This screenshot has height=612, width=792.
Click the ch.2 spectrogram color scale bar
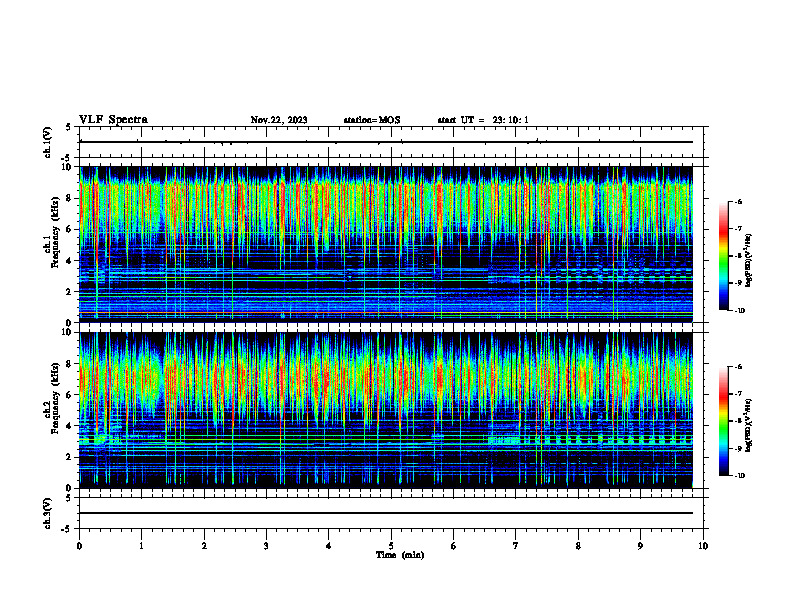click(x=723, y=421)
